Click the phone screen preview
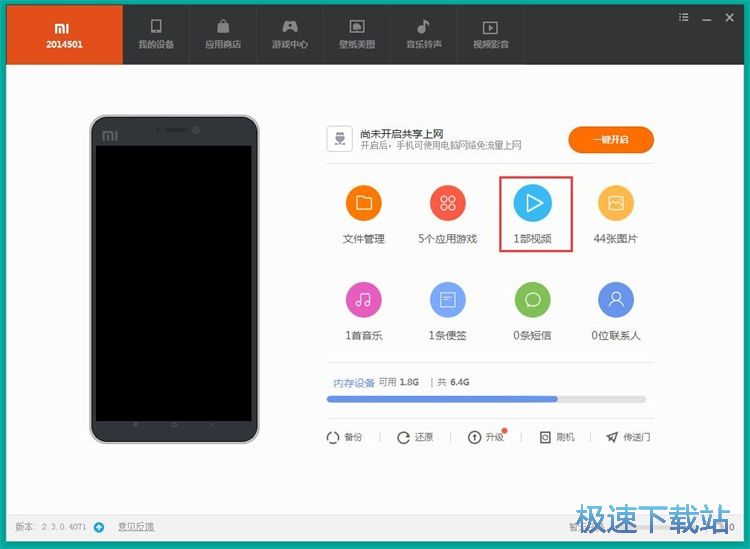This screenshot has width=750, height=549. click(x=174, y=283)
